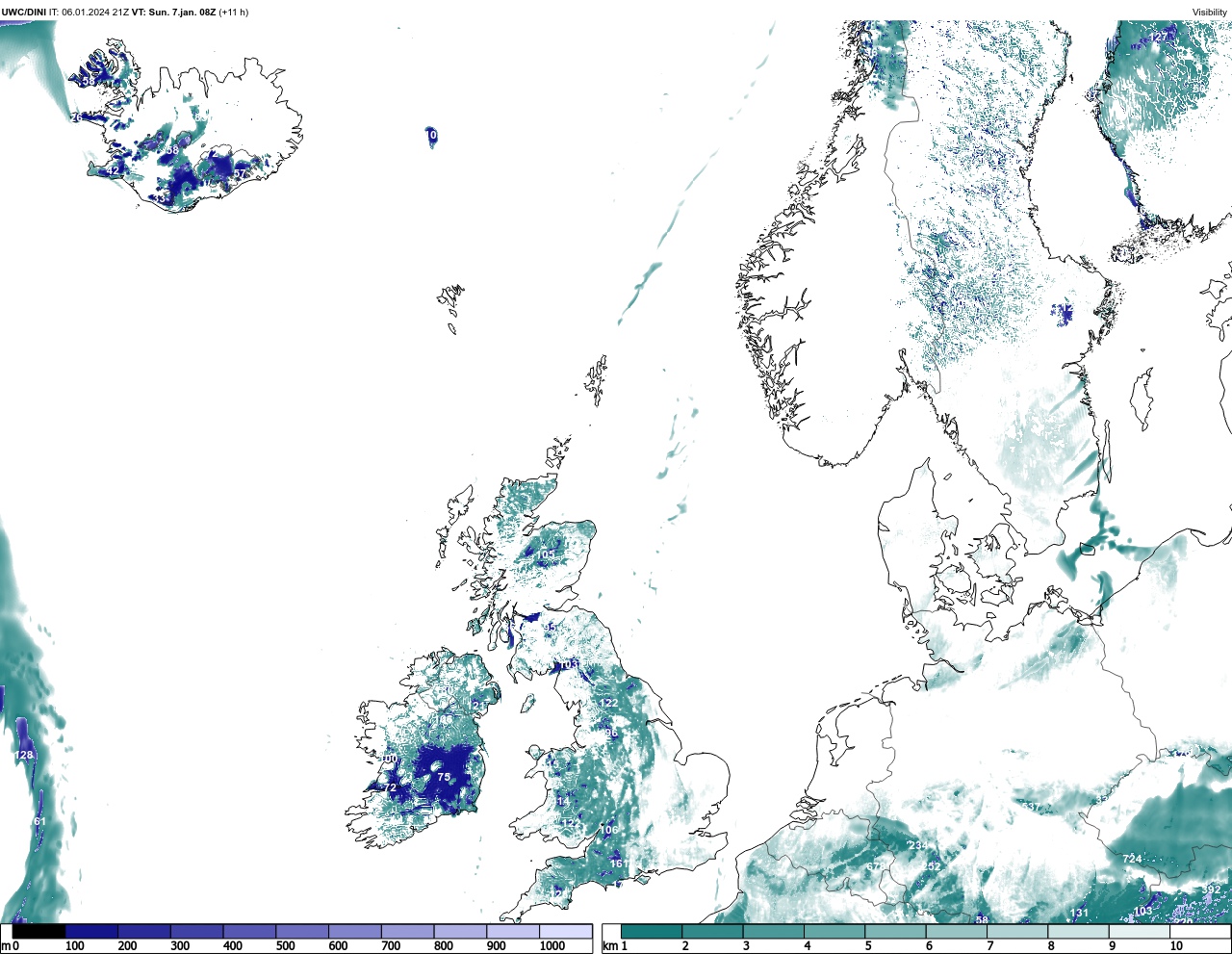Click the '5' tick label on the km scale
Image resolution: width=1232 pixels, height=954 pixels.
(868, 946)
